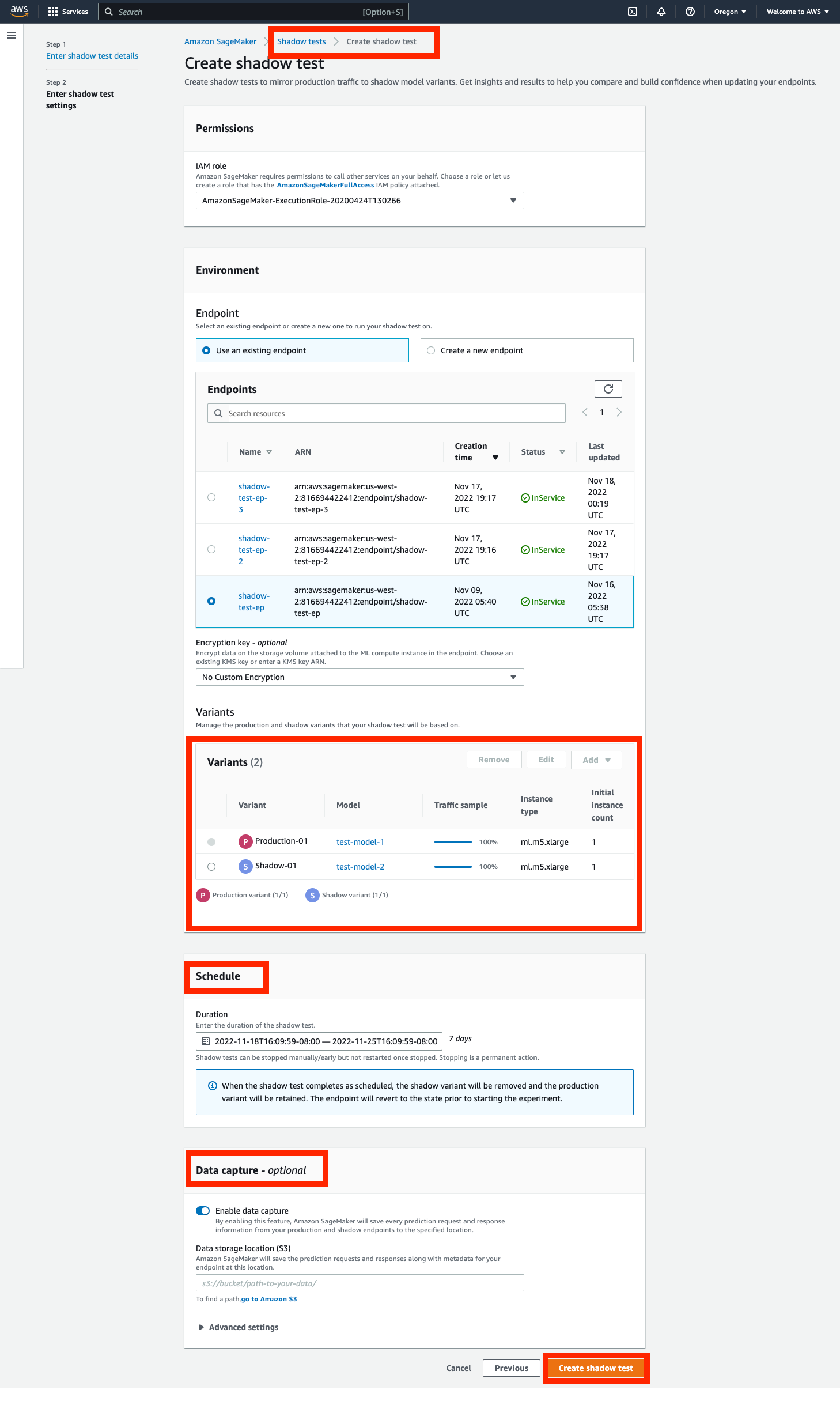Viewport: 840px width, 1405px height.
Task: Click the Search resources field
Action: tap(387, 413)
